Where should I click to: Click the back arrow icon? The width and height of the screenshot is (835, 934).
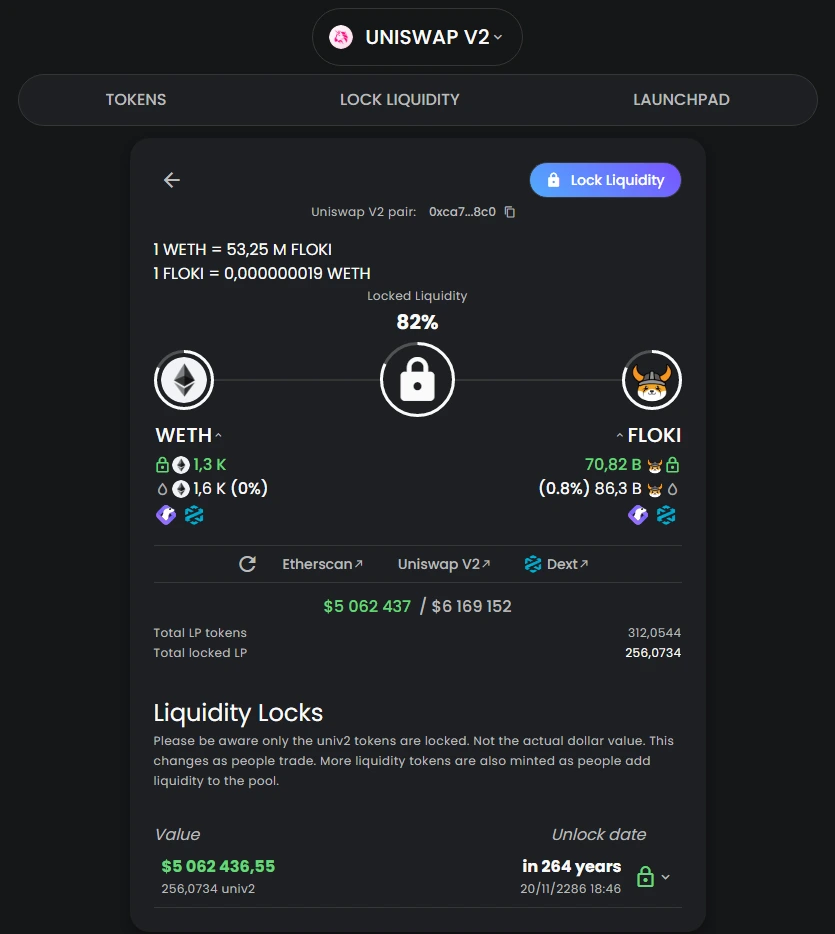pyautogui.click(x=172, y=180)
